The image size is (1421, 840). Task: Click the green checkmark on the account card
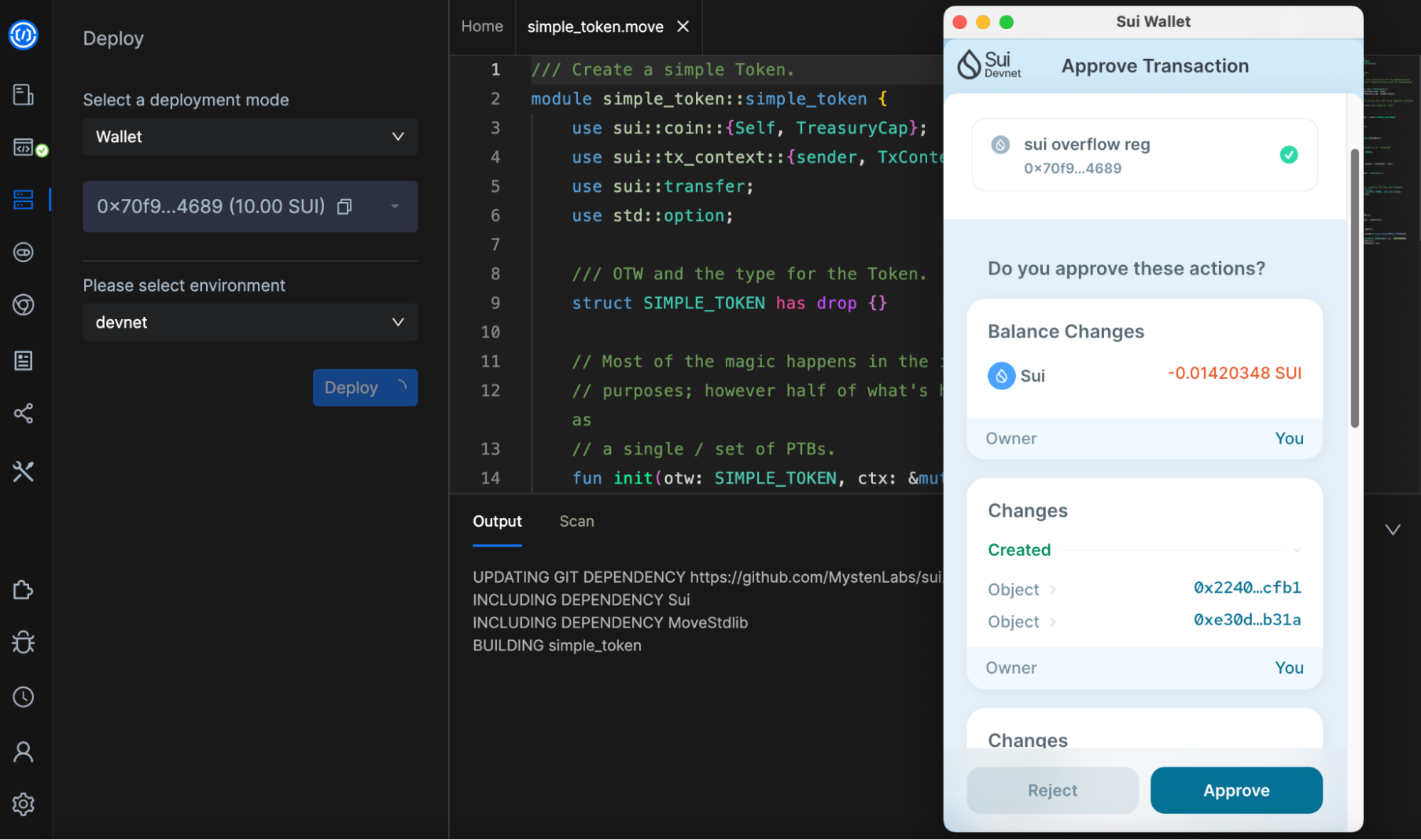tap(1289, 155)
